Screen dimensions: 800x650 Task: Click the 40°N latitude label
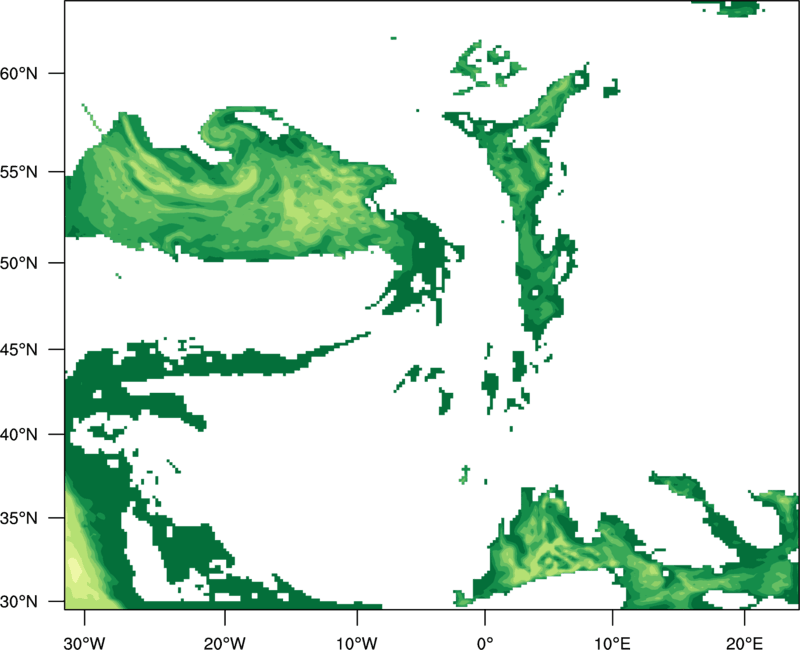pos(19,435)
